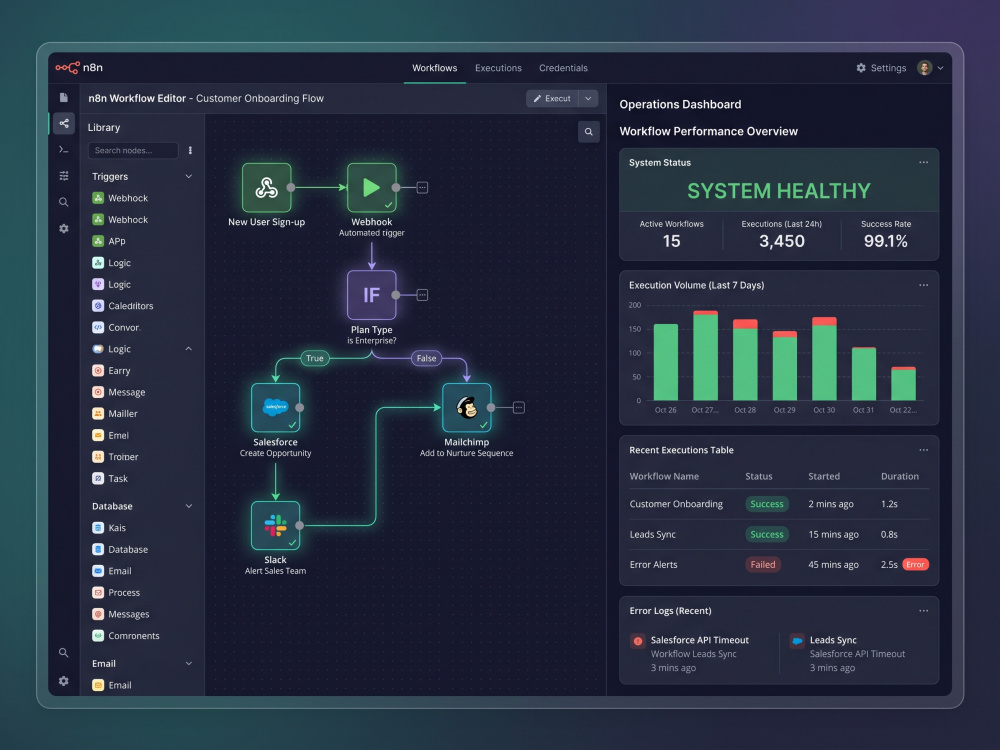
Task: Collapse the Email section
Action: point(189,664)
